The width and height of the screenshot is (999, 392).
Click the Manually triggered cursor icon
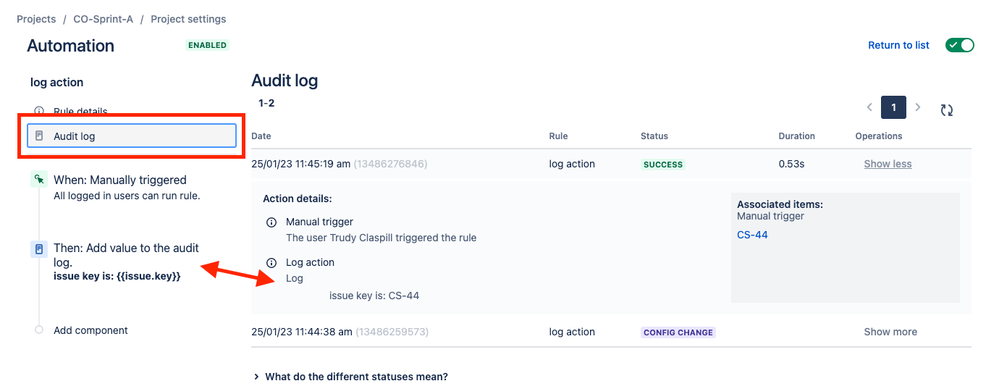tap(39, 180)
